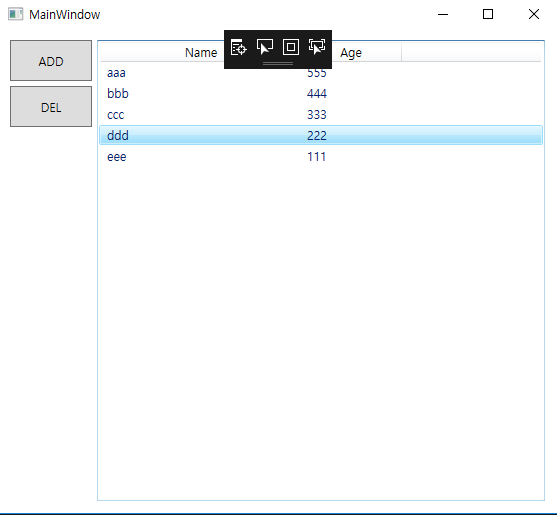The image size is (557, 515).
Task: Minimize the MainWindow window
Action: pos(443,14)
